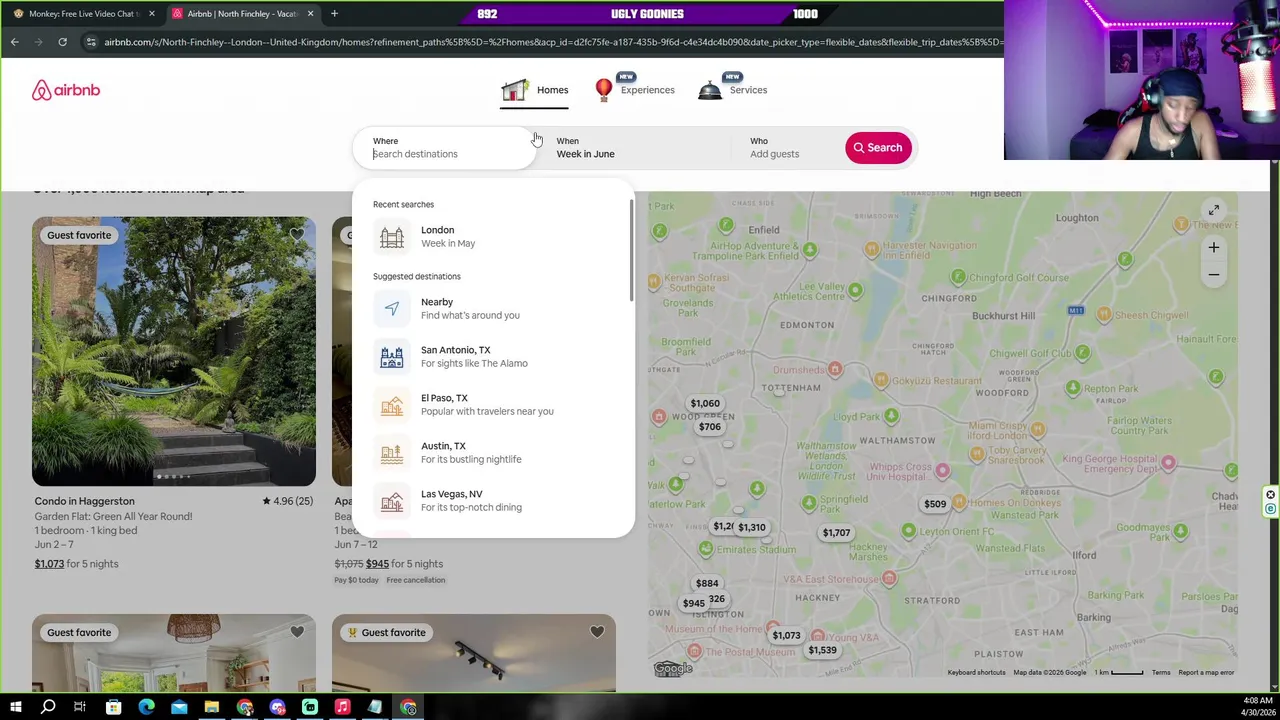Open map Keyboard shortcuts

click(976, 672)
